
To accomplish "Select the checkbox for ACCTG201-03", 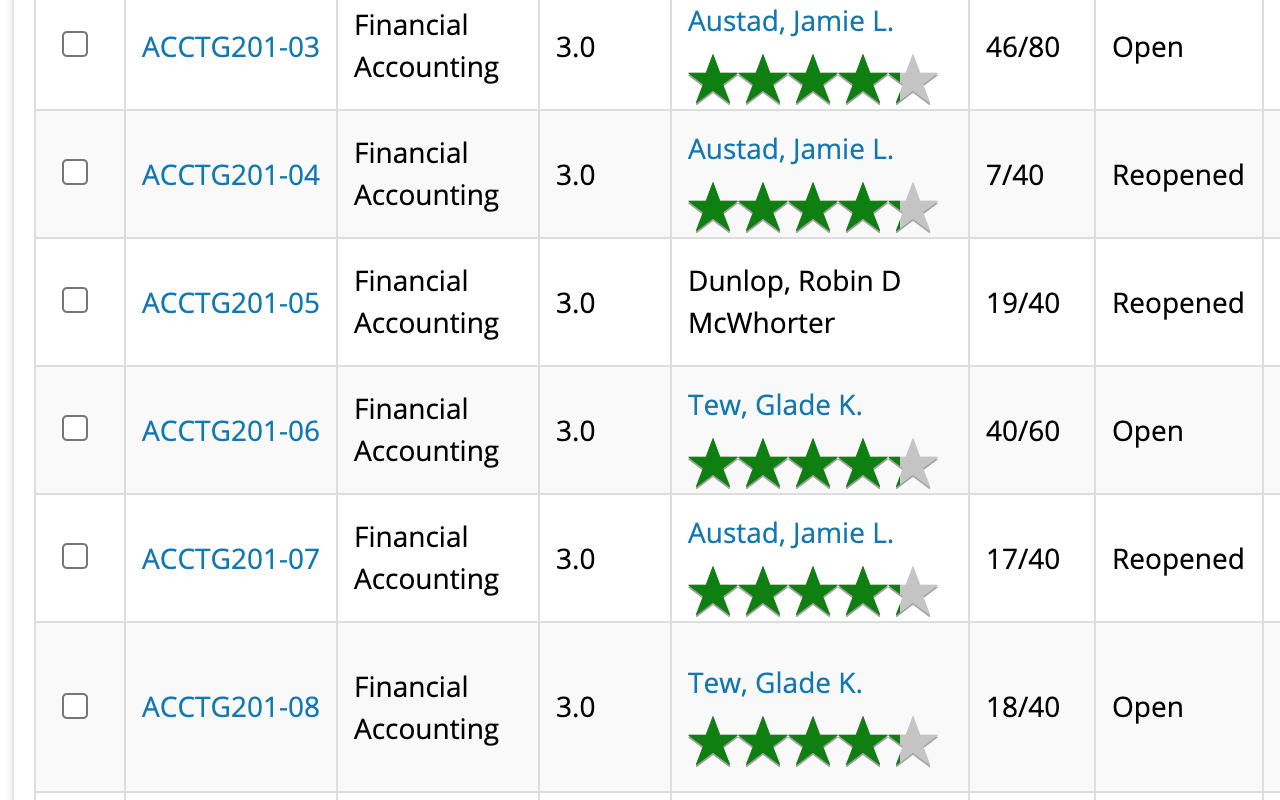I will tap(75, 44).
